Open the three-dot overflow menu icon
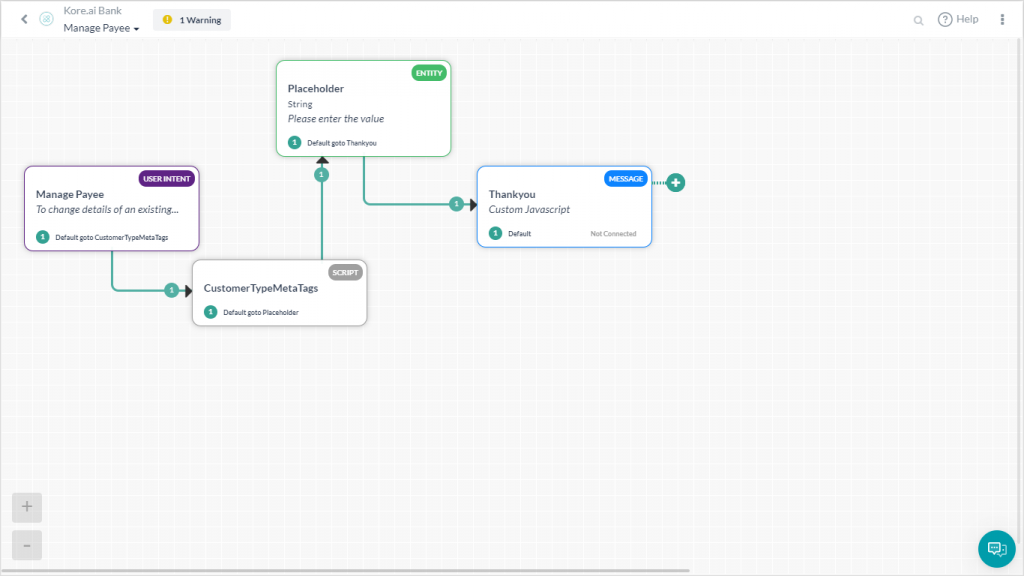Screen dimensions: 1024x576 1002,19
